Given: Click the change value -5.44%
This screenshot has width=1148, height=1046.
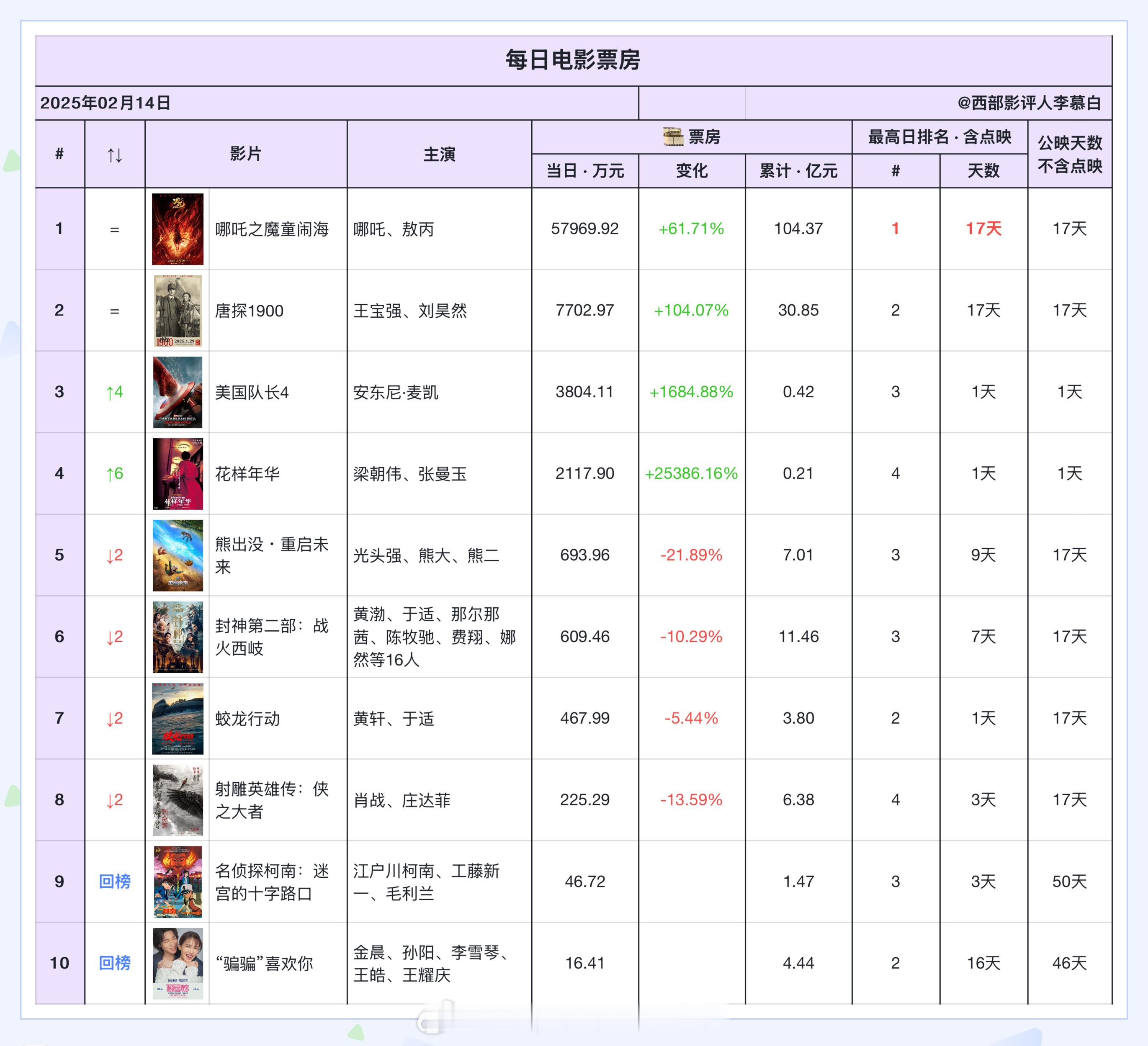Looking at the screenshot, I should click(691, 718).
